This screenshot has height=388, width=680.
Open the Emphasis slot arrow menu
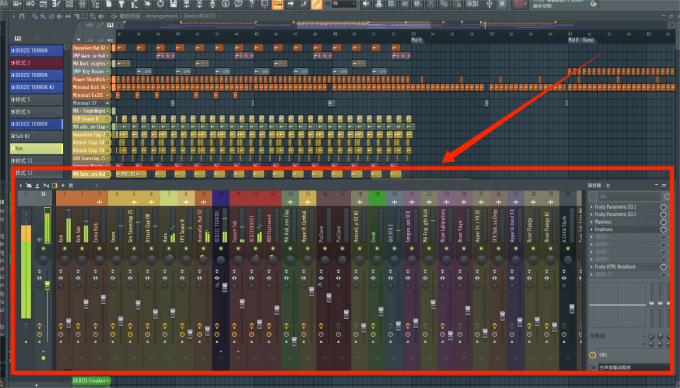(592, 229)
